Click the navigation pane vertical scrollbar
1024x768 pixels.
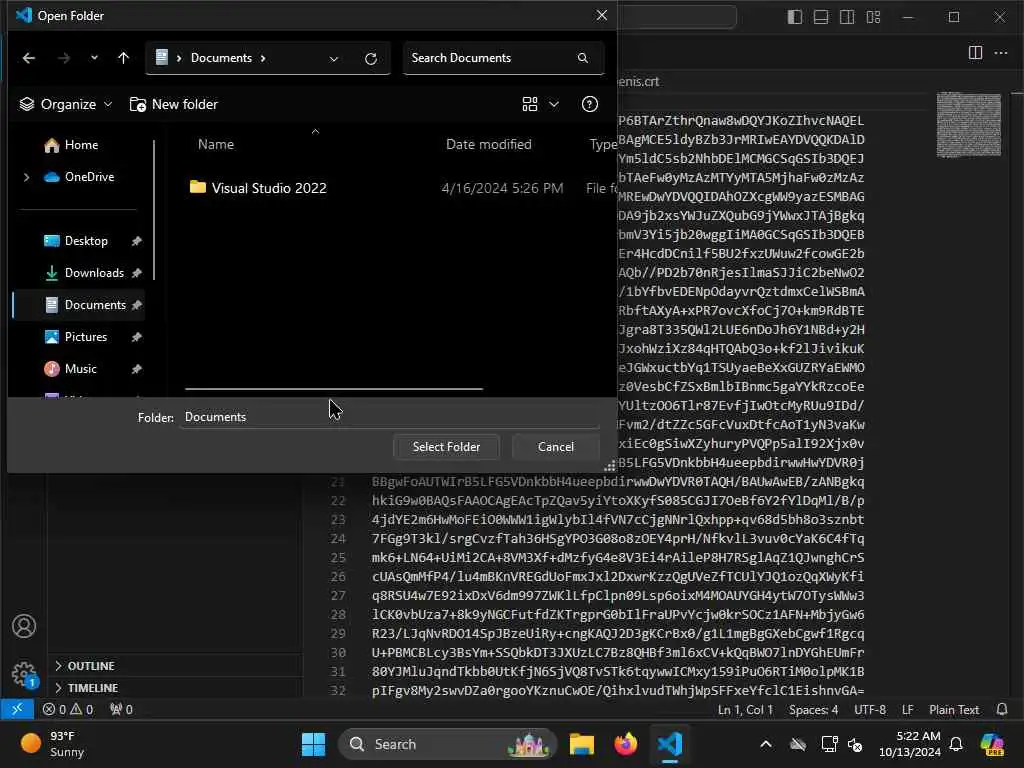click(154, 210)
